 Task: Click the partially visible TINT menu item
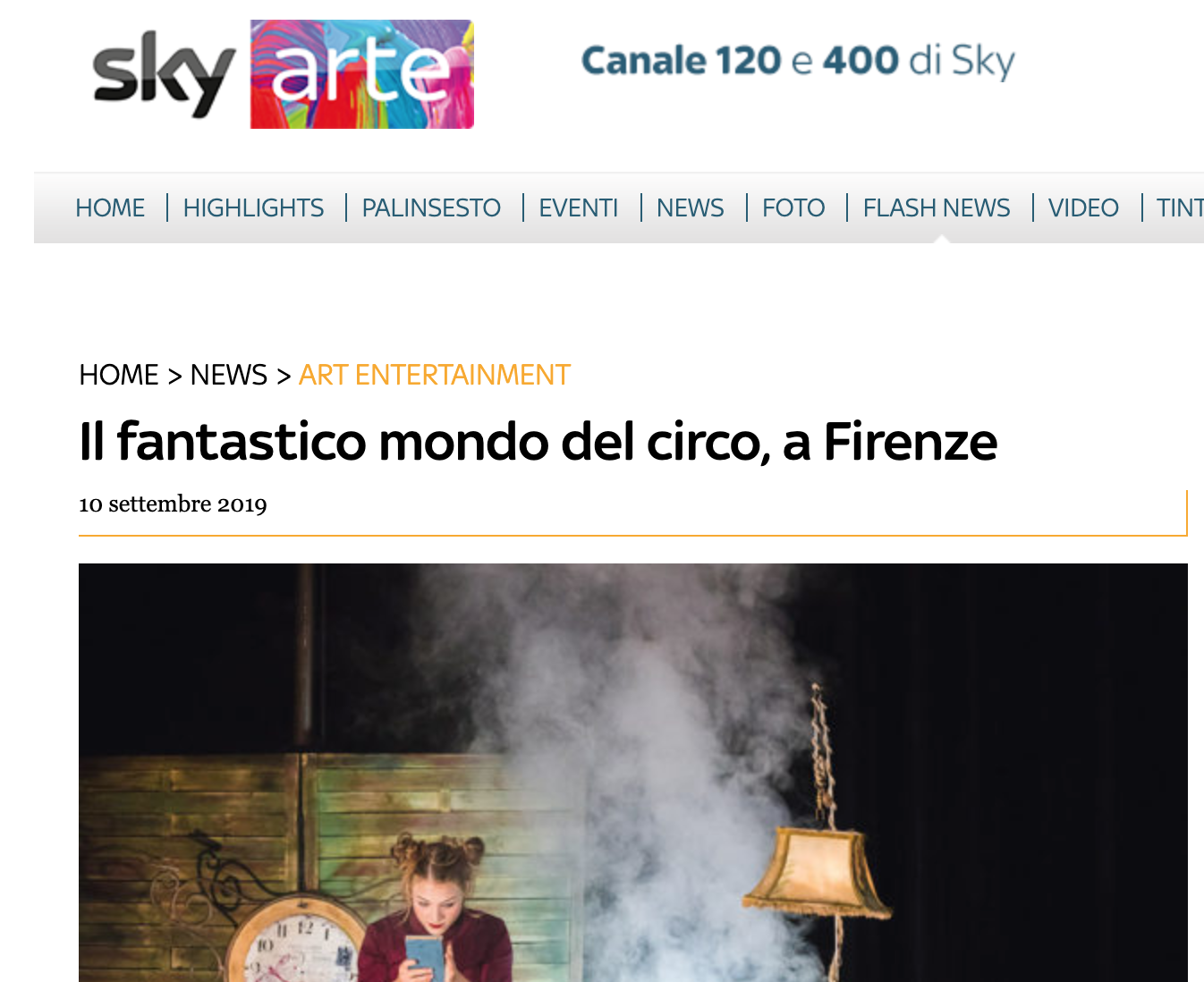(x=1180, y=207)
